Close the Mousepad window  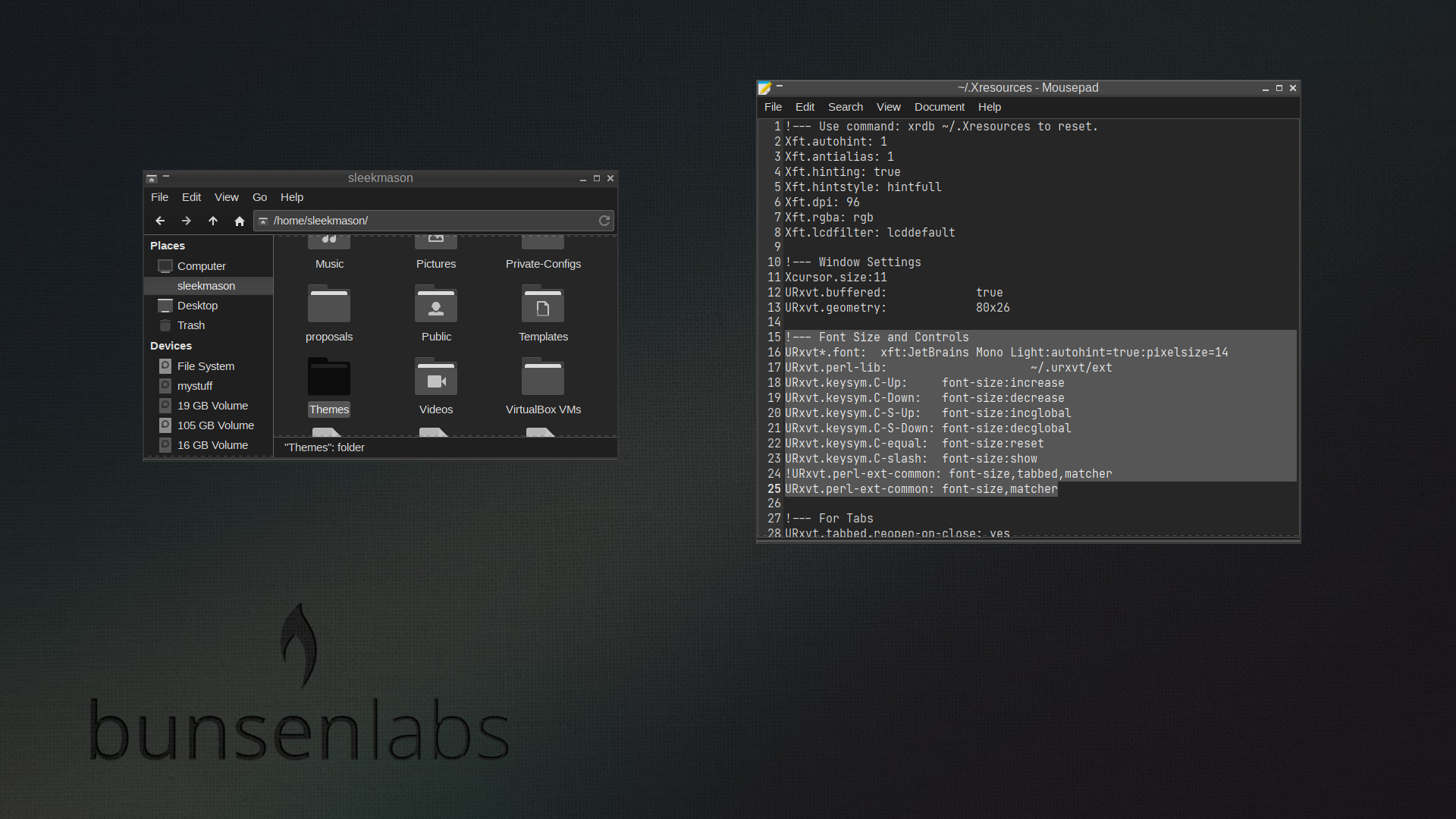pos(1293,89)
